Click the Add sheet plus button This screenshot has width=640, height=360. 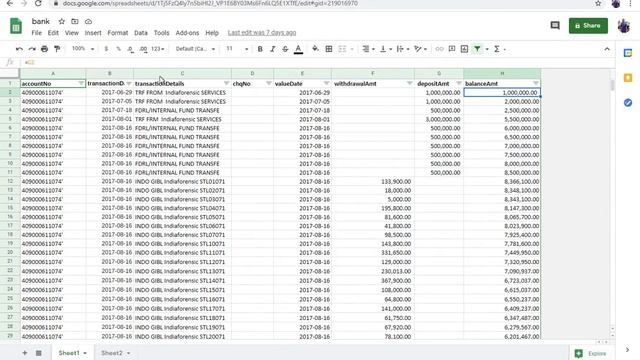point(25,353)
